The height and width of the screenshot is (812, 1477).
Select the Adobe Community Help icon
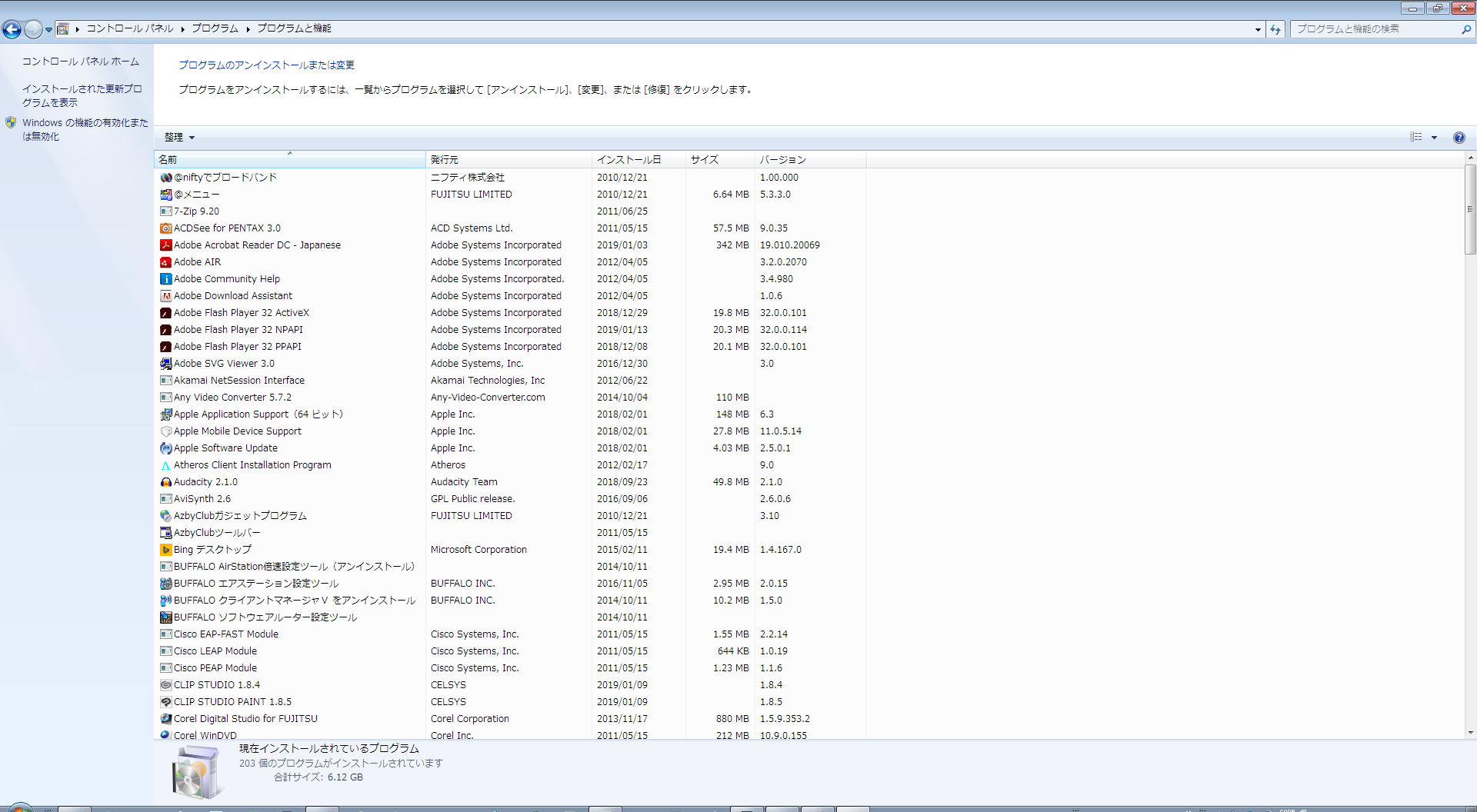pyautogui.click(x=165, y=279)
